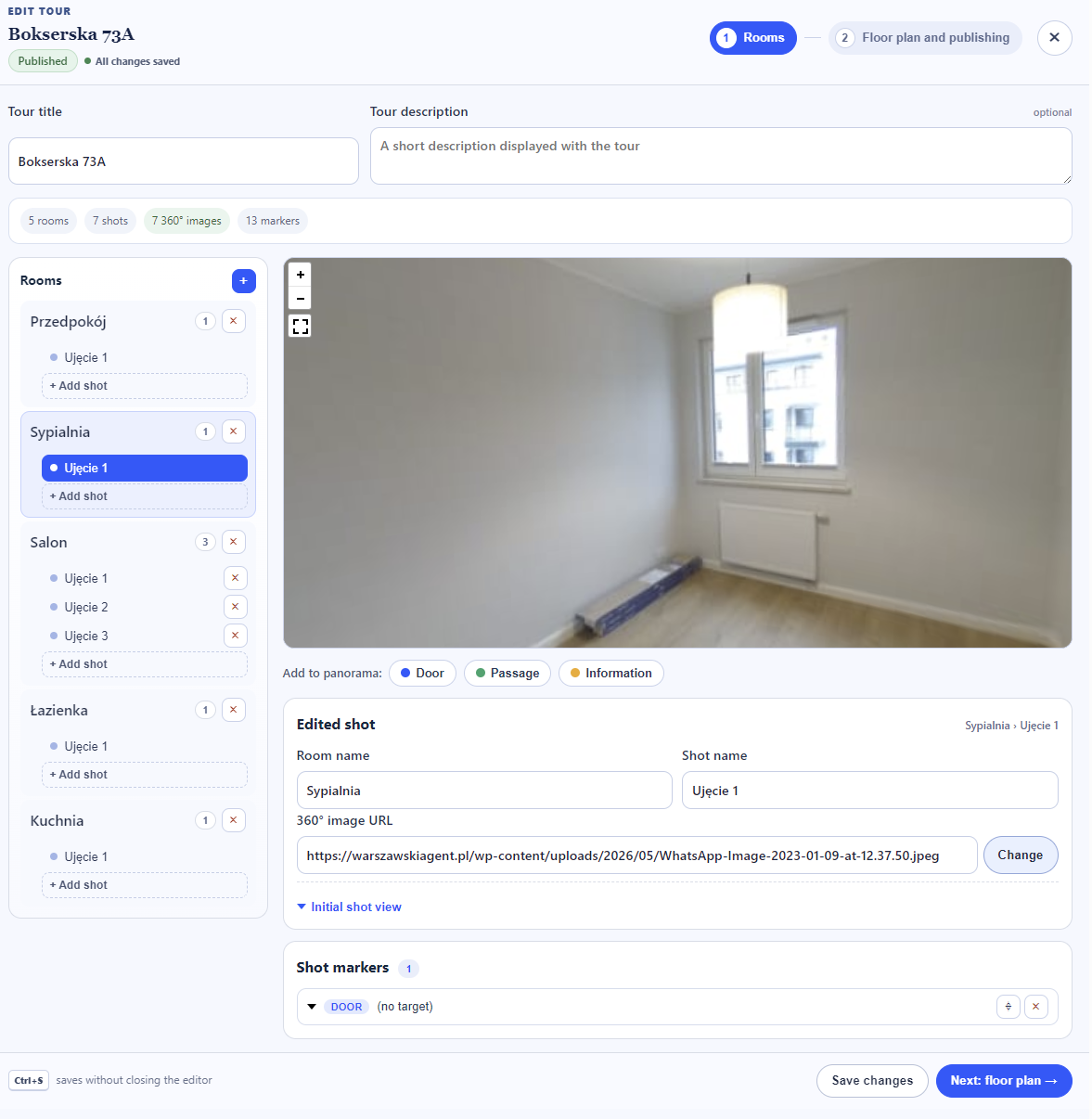The image size is (1092, 1119).
Task: Click the 360° image URL field
Action: pyautogui.click(x=636, y=855)
